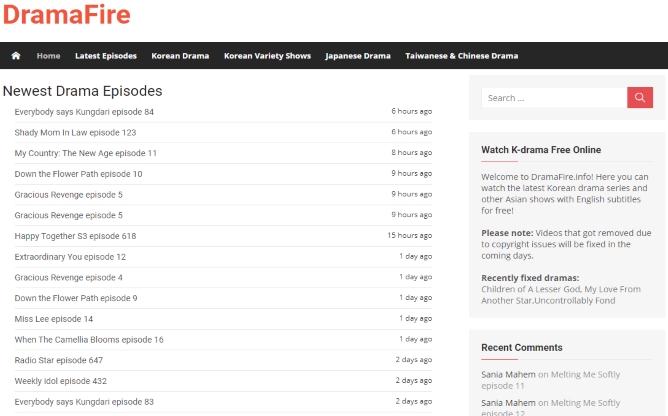Screen dimensions: 668x416
Task: Focus the Search input field
Action: pos(554,98)
